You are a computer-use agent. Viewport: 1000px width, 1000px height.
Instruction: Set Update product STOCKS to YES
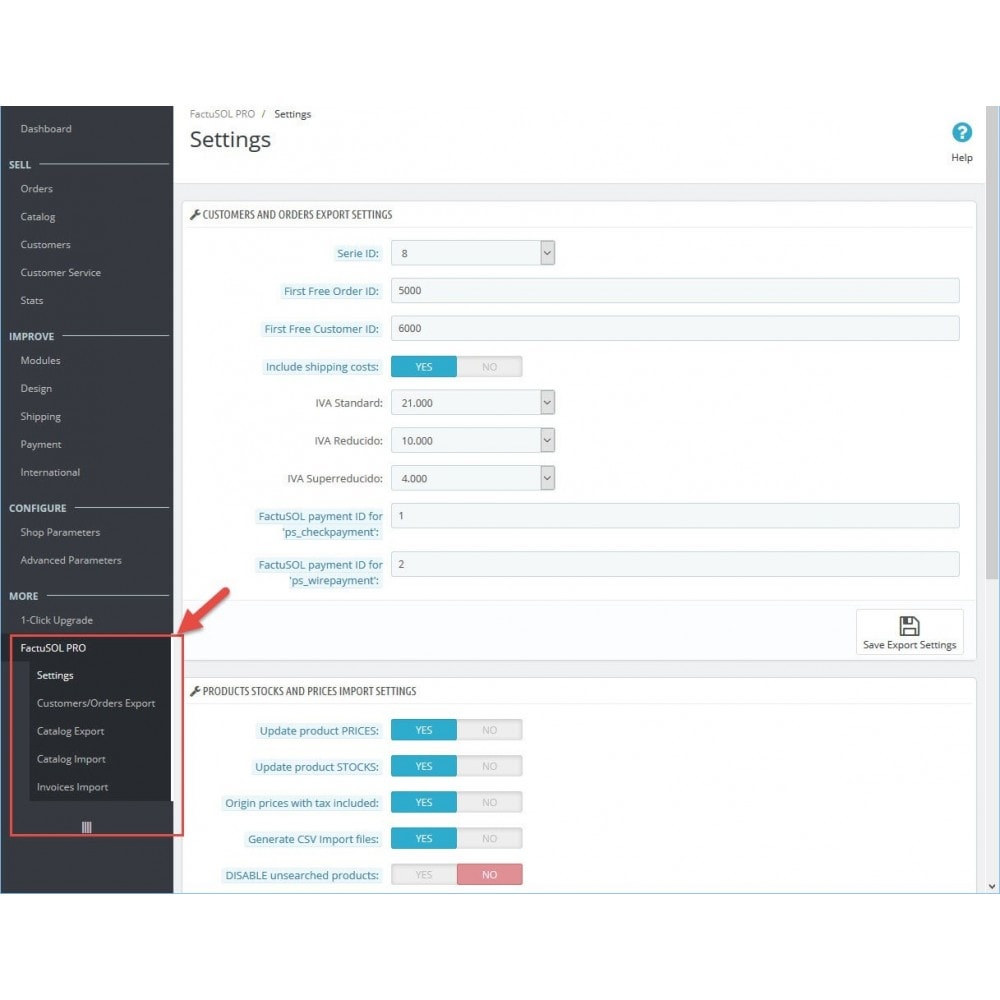423,766
